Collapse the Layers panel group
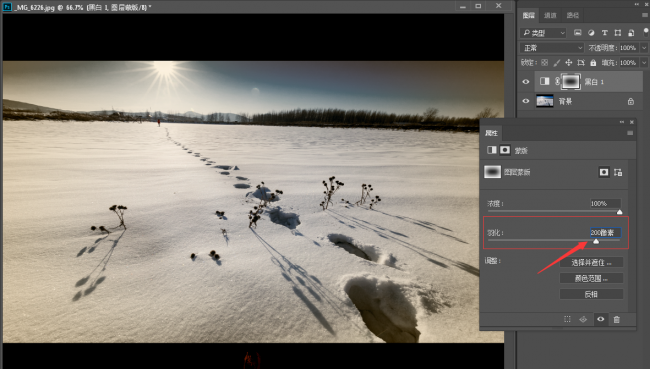The width and height of the screenshot is (650, 369). (637, 4)
